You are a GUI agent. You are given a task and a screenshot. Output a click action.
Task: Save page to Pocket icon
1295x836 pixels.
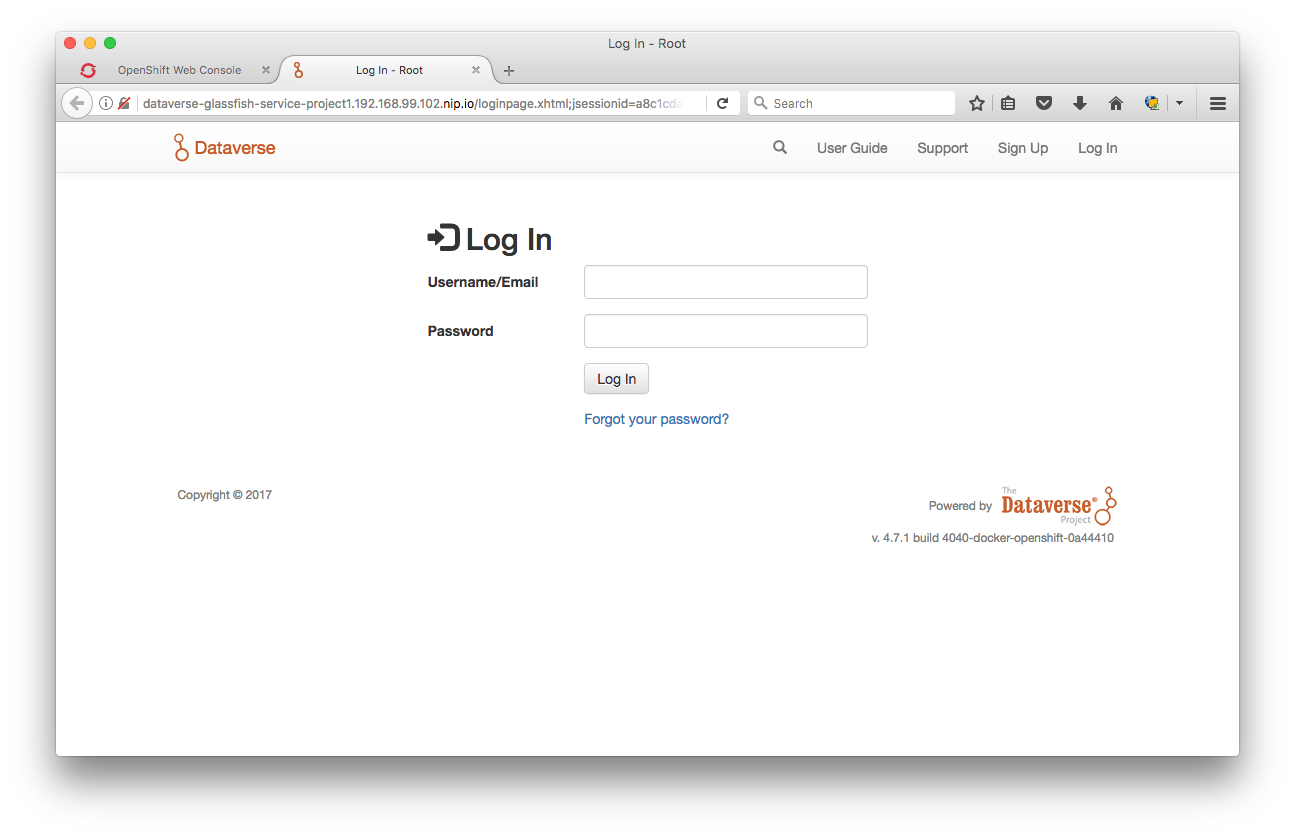click(1044, 103)
